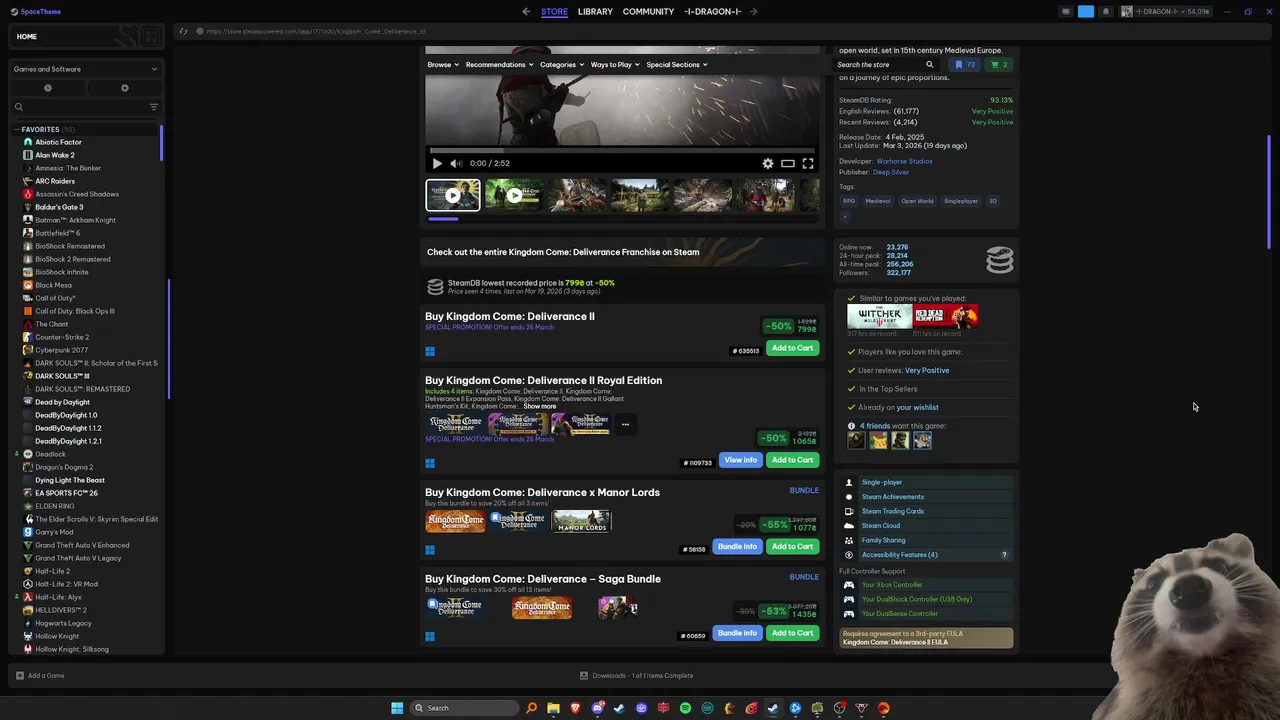Open the notifications bell
The image size is (1280, 720).
[x=1105, y=12]
